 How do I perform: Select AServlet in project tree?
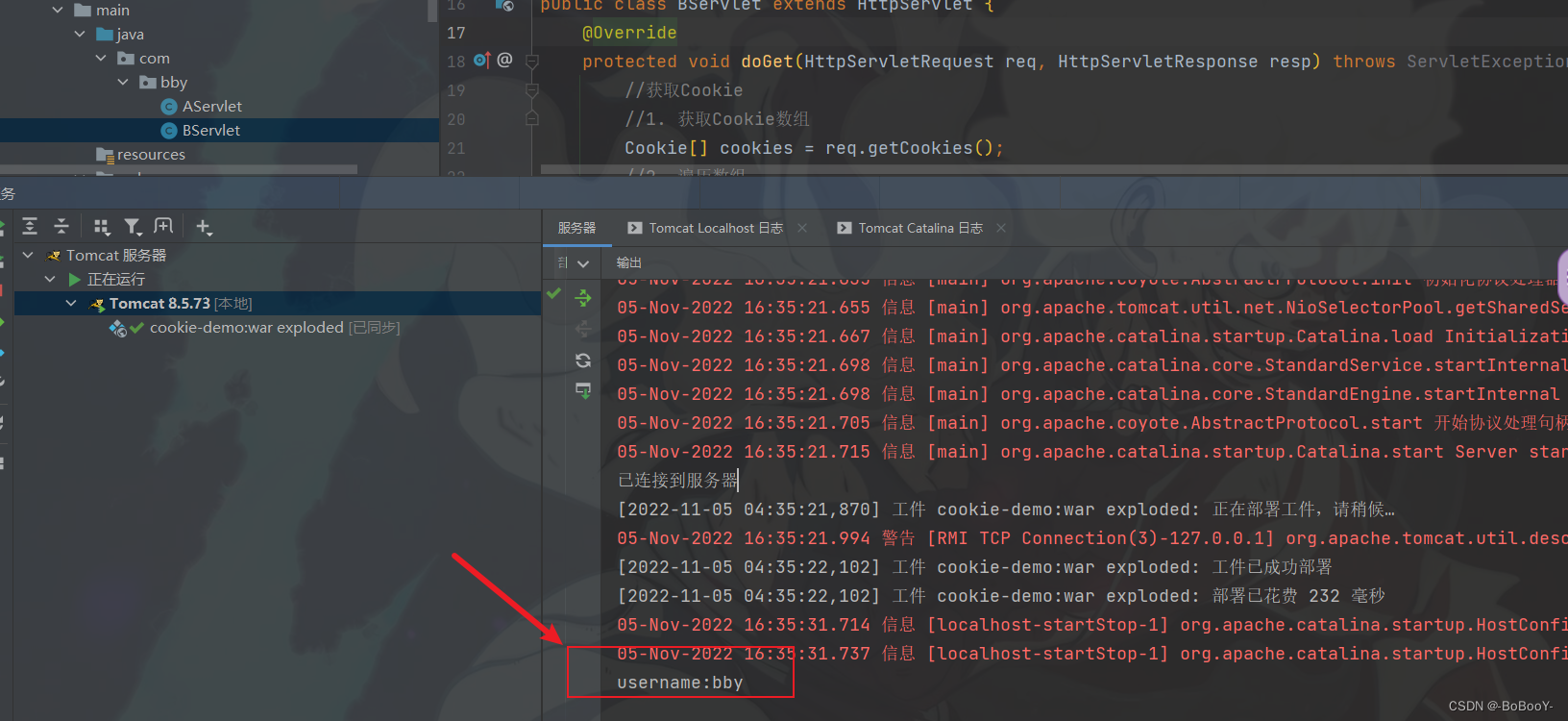point(212,107)
